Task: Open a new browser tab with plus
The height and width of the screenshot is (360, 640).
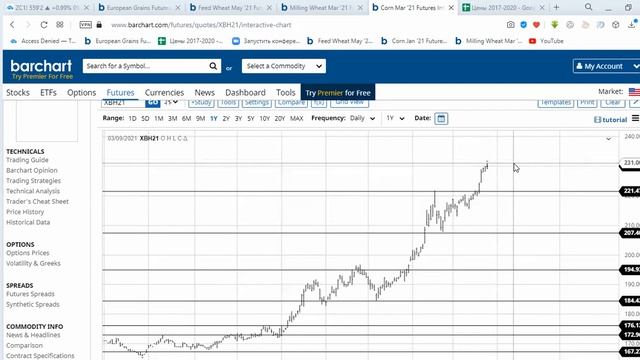Action: [556, 7]
